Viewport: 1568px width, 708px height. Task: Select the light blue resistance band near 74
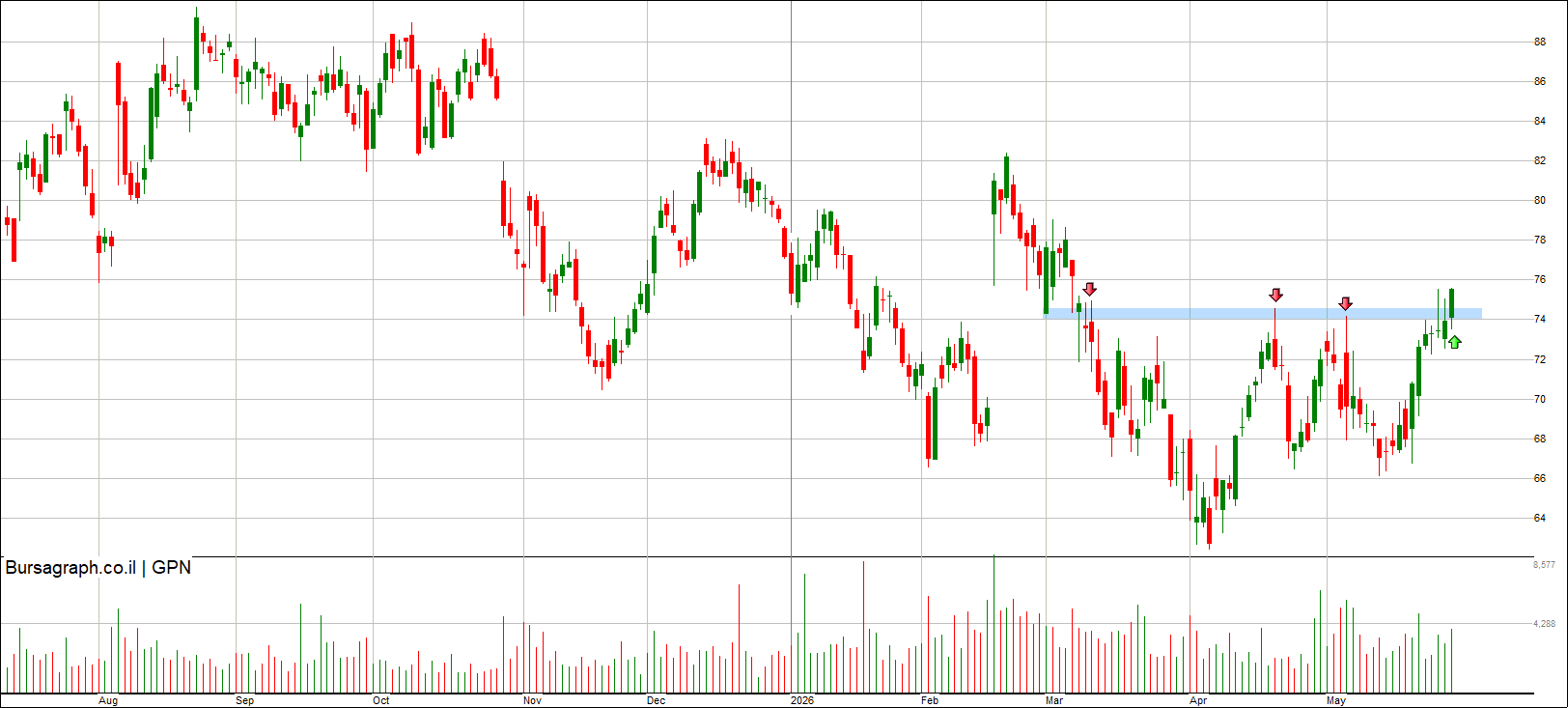point(1263,314)
